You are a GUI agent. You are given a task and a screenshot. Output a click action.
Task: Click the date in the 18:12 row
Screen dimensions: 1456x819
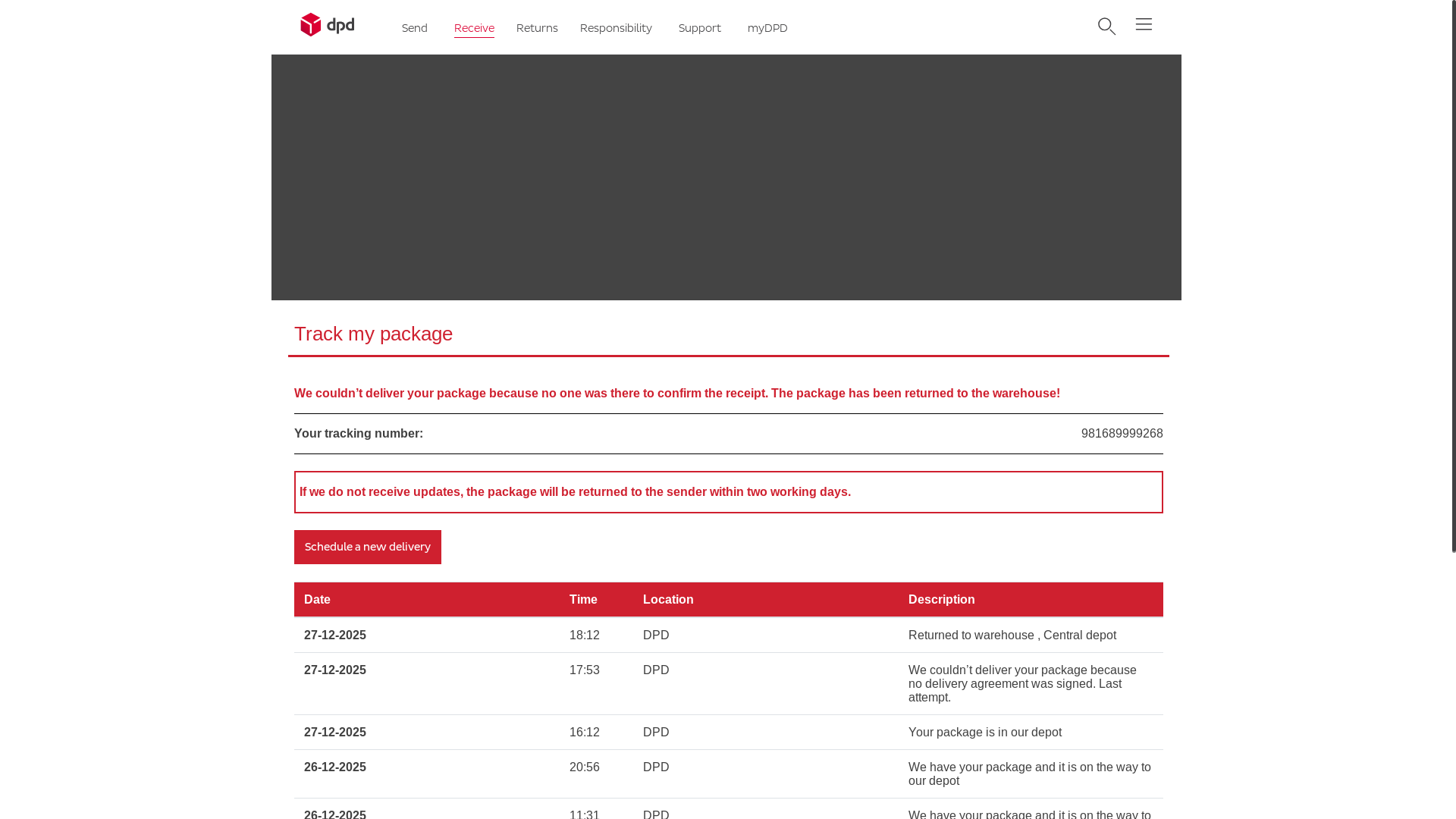[x=335, y=635]
